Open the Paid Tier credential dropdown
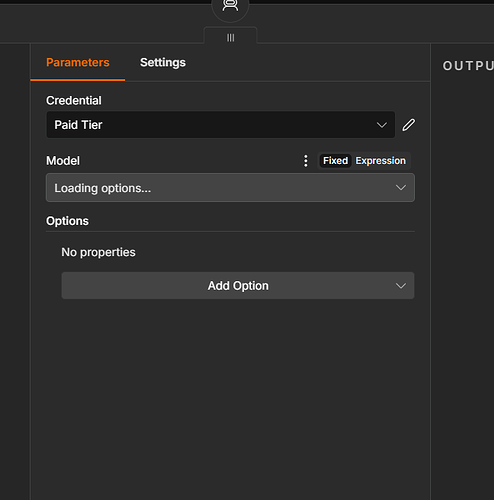The image size is (494, 500). [x=221, y=125]
